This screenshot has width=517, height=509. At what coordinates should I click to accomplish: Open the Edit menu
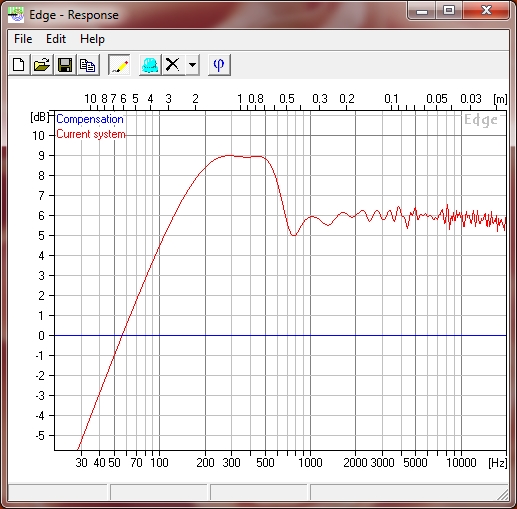tap(56, 39)
